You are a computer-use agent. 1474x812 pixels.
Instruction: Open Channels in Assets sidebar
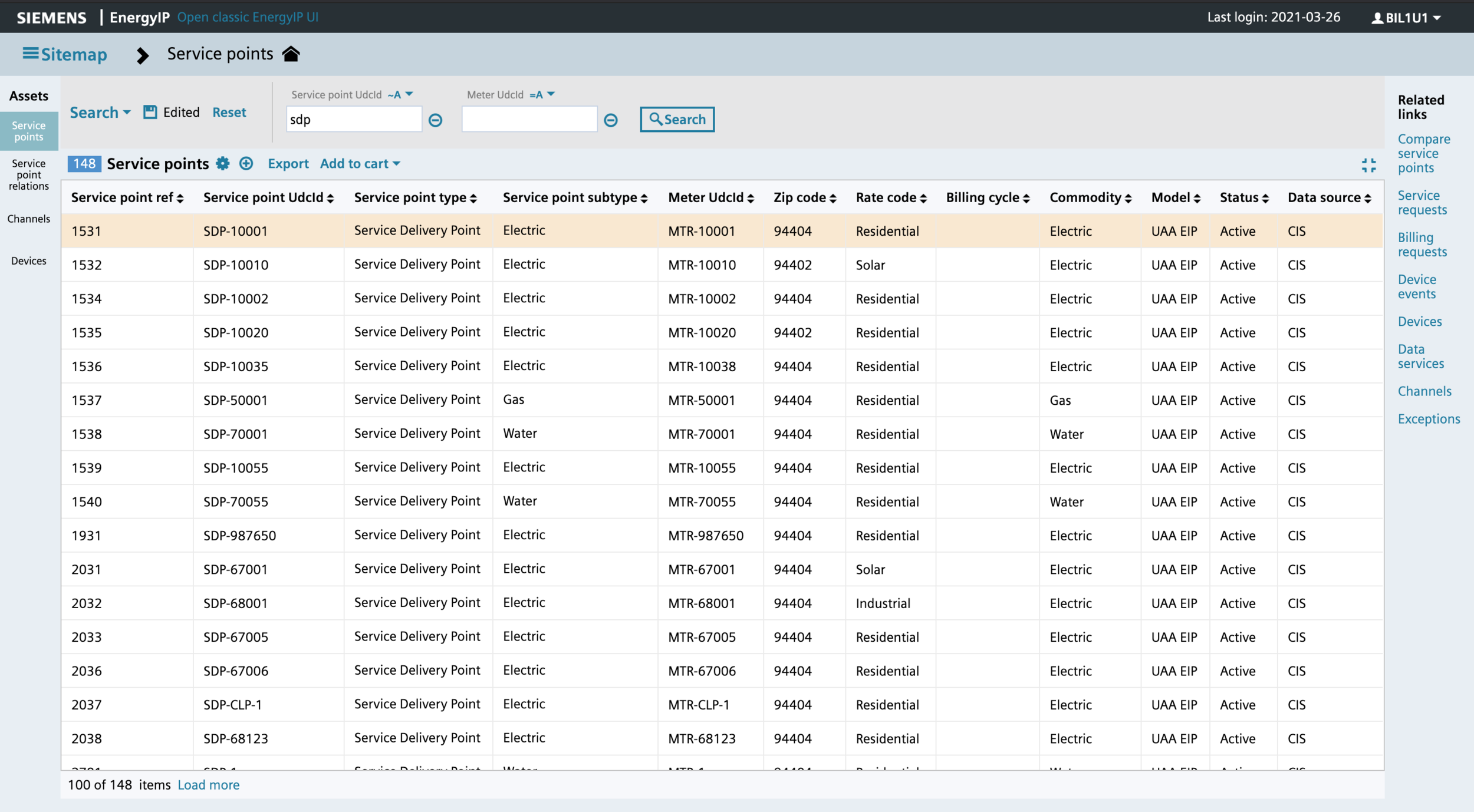[29, 219]
